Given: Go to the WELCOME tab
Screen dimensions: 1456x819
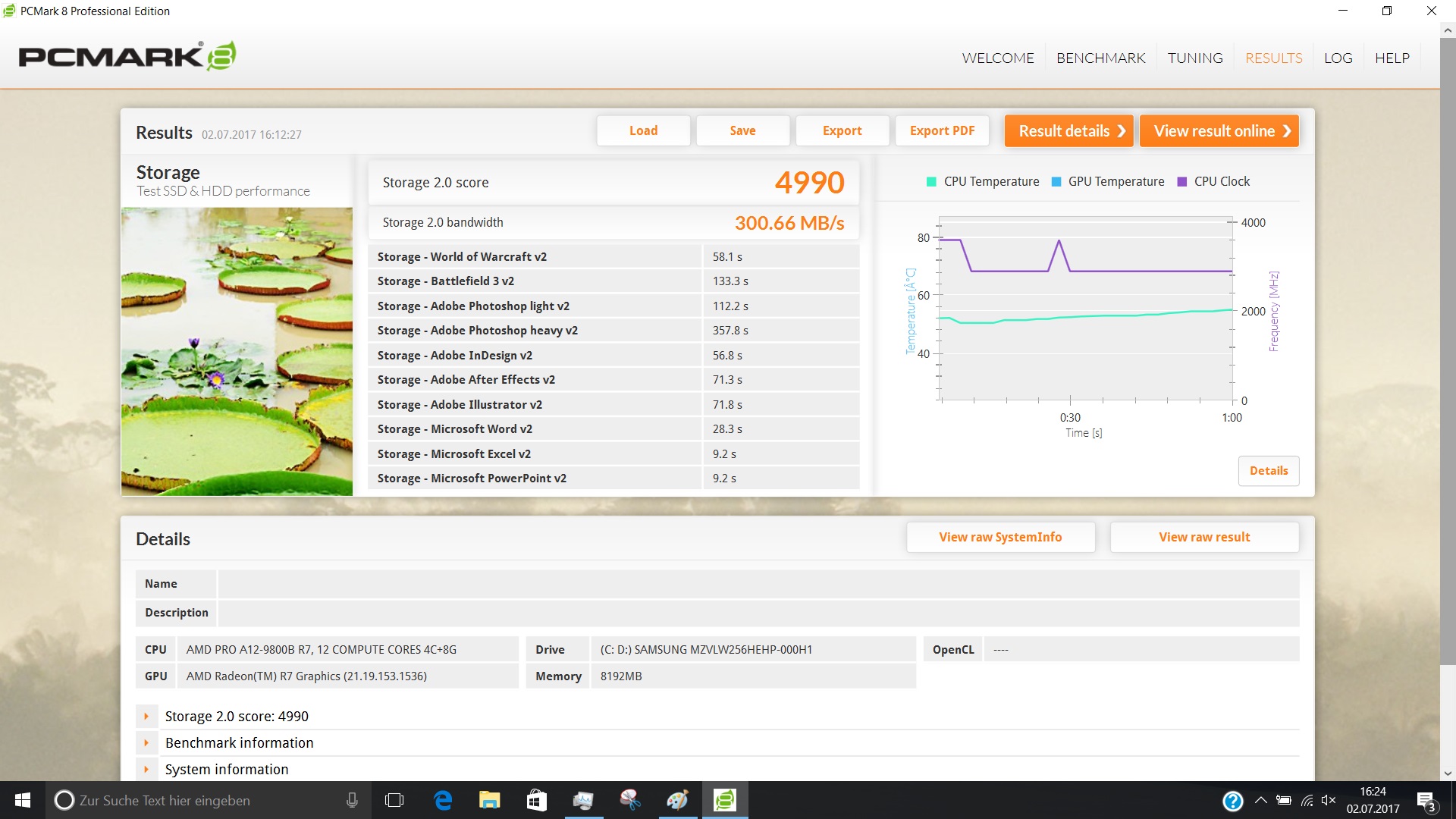Looking at the screenshot, I should pos(998,58).
